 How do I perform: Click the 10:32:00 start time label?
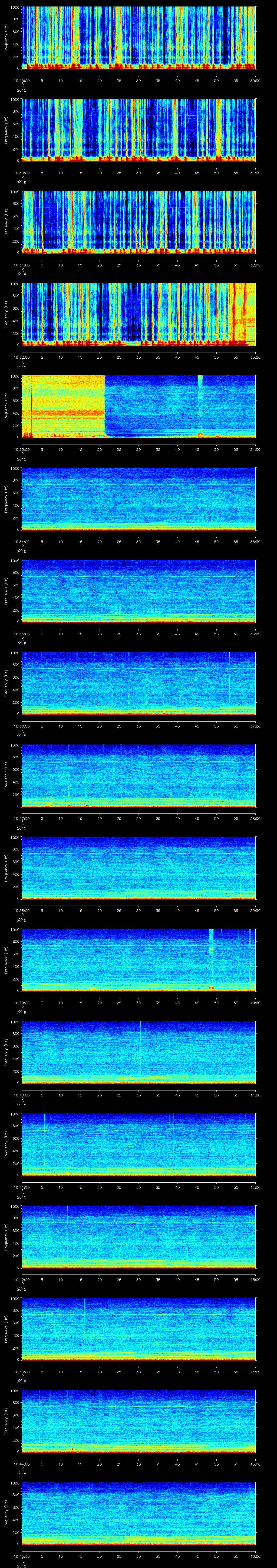click(22, 357)
